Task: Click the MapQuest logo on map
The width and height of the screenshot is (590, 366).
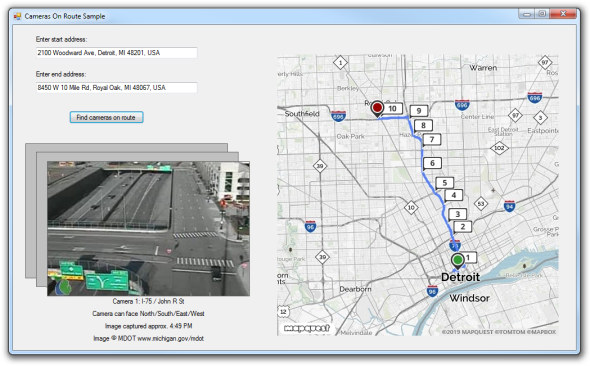Action: point(307,328)
